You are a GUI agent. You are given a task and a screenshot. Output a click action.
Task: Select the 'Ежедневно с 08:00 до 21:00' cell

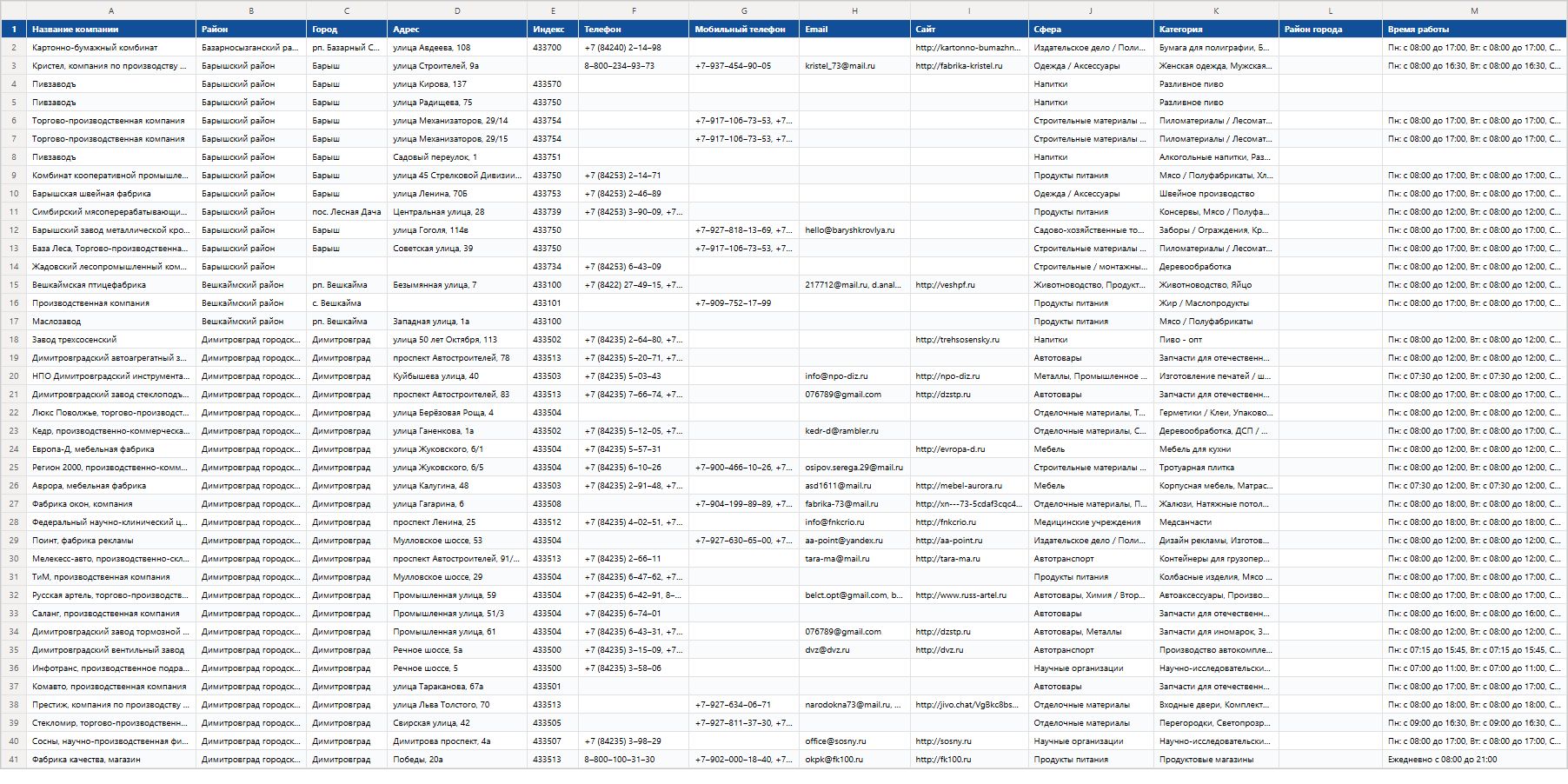[x=1474, y=760]
